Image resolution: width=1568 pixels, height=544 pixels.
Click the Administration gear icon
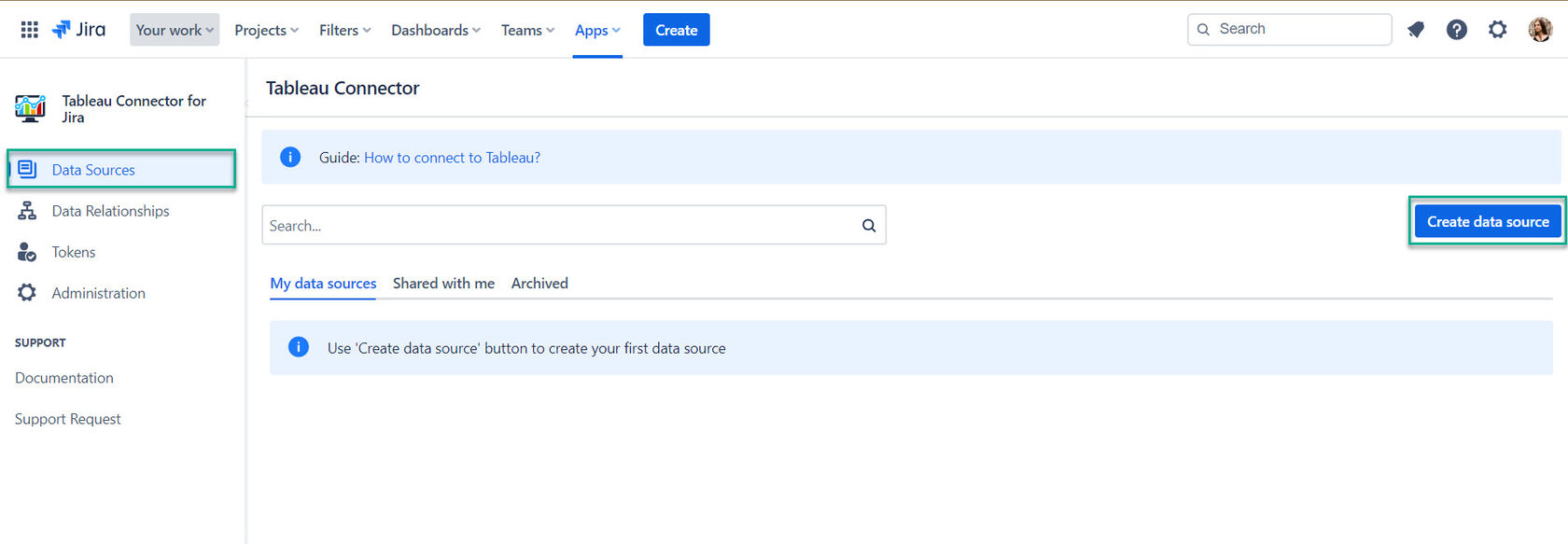(x=27, y=293)
